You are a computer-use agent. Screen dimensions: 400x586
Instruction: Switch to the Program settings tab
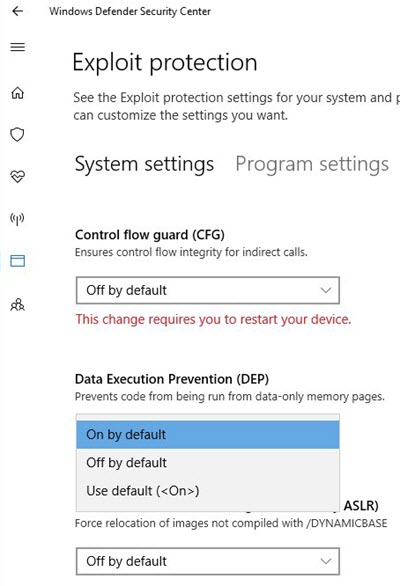click(x=312, y=164)
